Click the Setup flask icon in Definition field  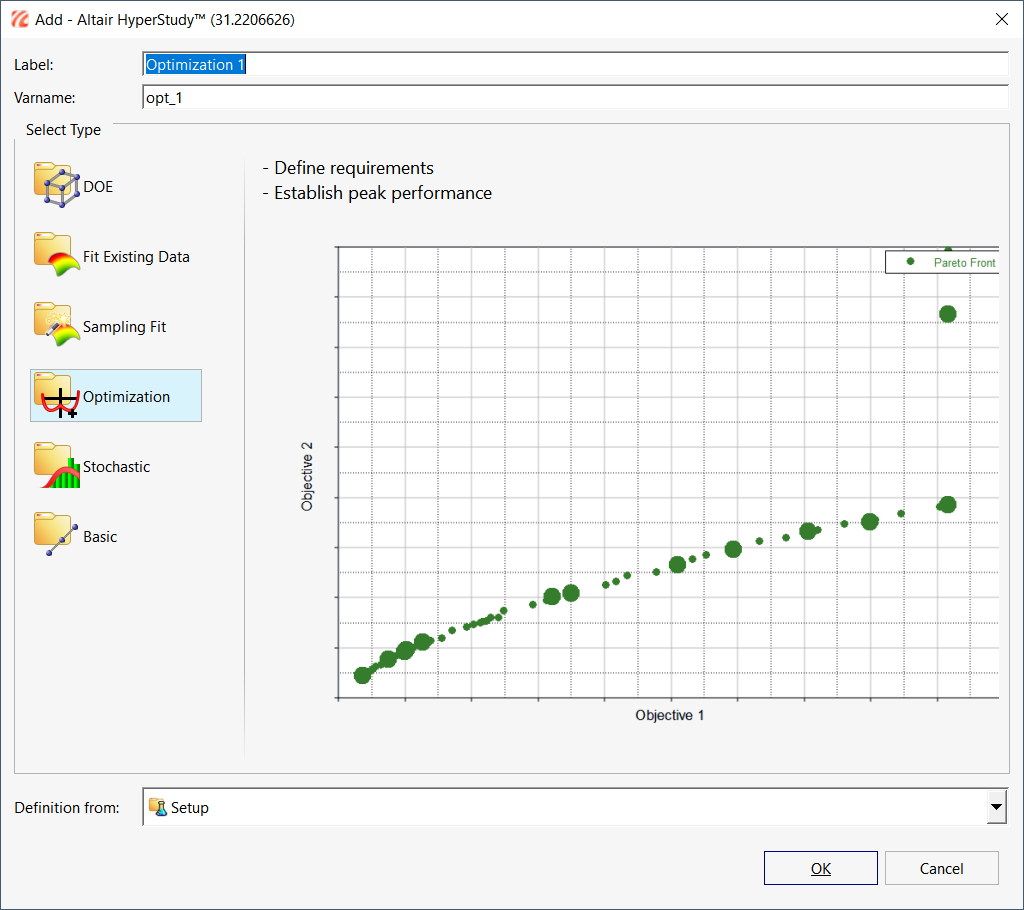tap(158, 807)
